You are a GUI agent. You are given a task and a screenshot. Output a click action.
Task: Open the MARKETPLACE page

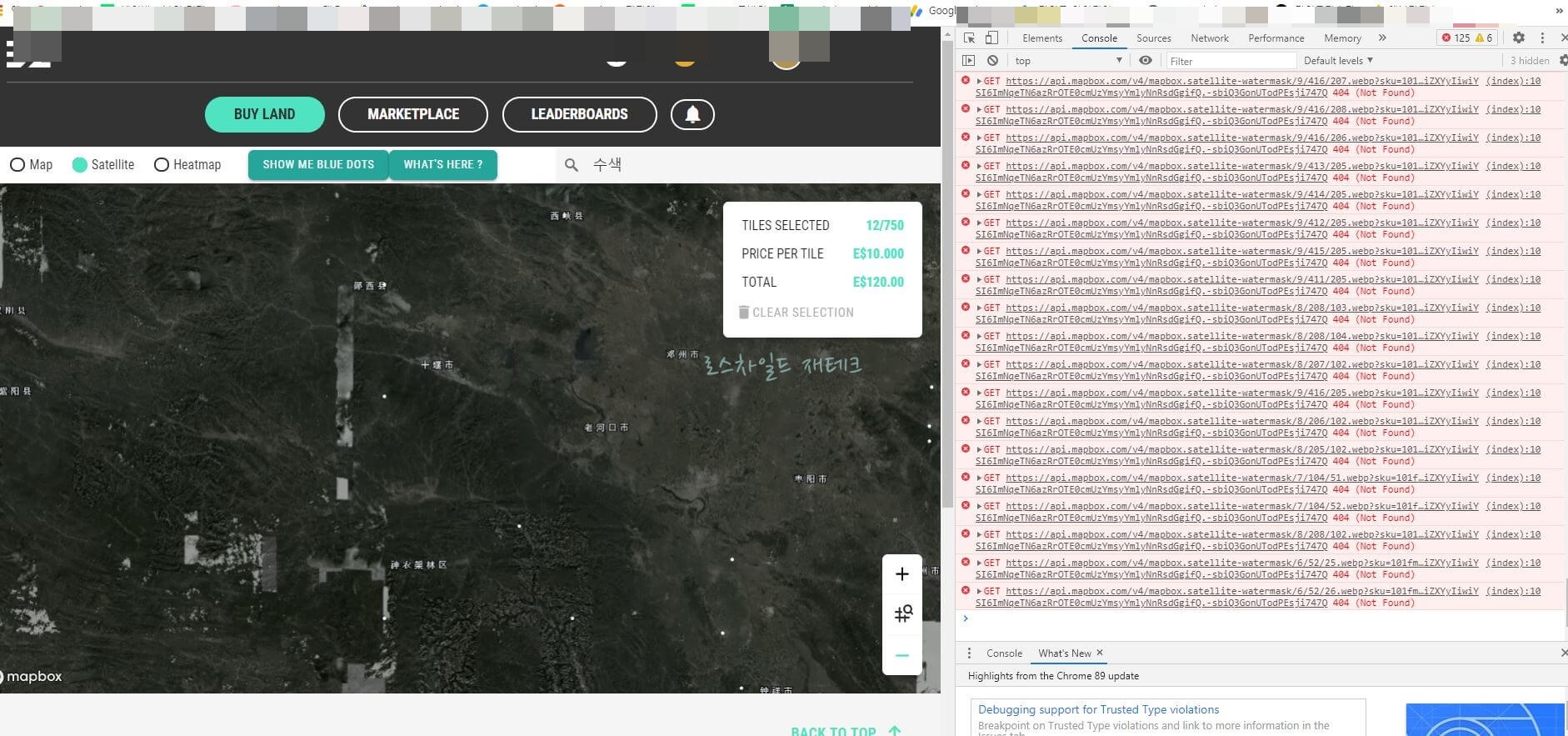pos(413,114)
